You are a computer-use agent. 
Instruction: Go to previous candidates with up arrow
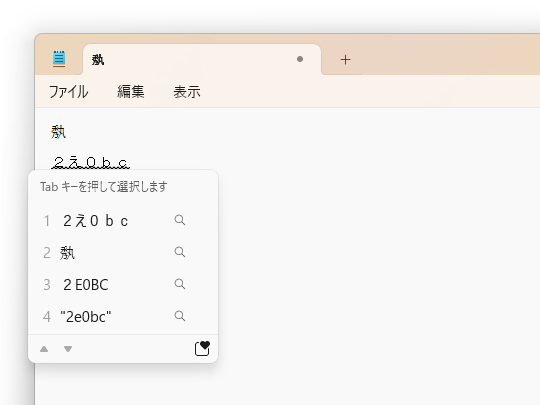44,349
